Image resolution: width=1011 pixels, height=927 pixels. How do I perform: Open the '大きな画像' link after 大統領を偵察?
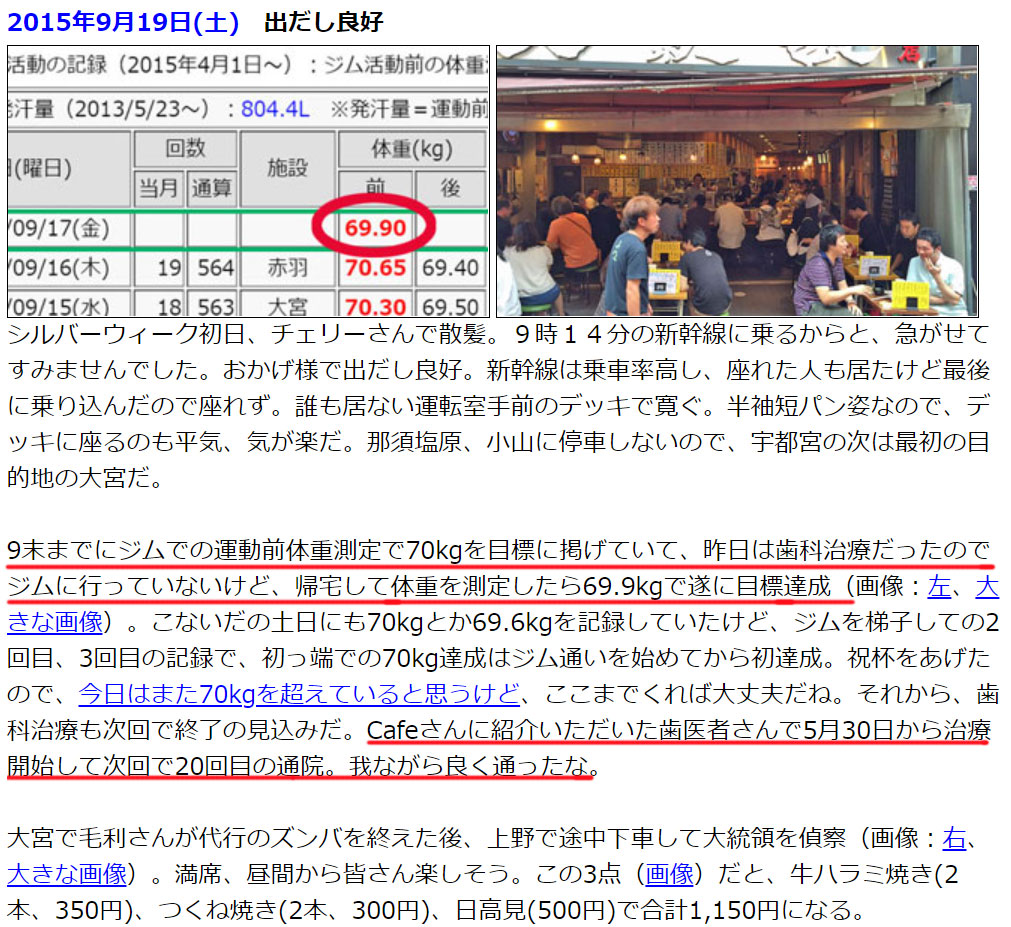(x=67, y=874)
